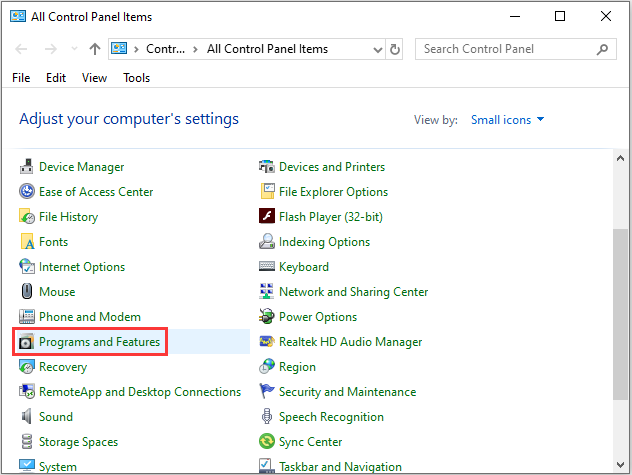This screenshot has height=475, width=632.
Task: Open the Keyboard link
Action: (x=304, y=267)
